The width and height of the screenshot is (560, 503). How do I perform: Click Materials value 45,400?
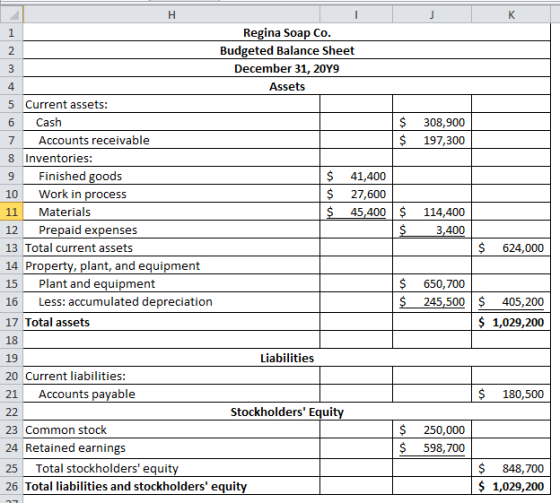(x=356, y=212)
